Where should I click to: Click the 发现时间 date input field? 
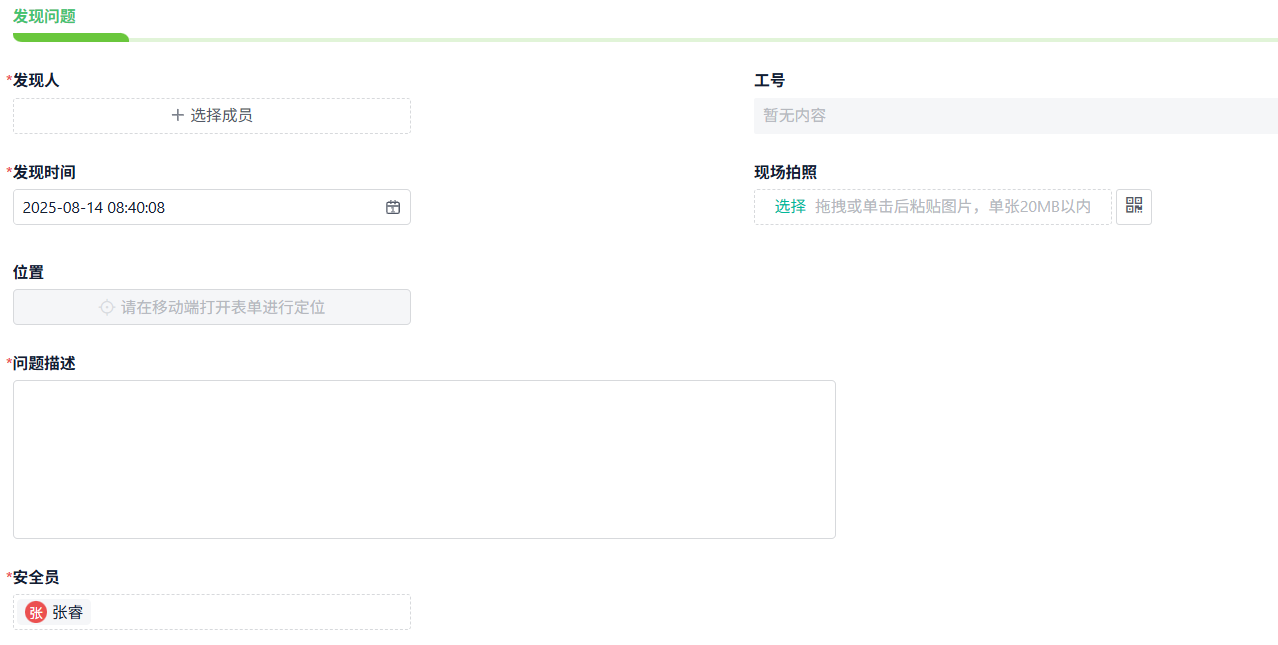point(200,207)
